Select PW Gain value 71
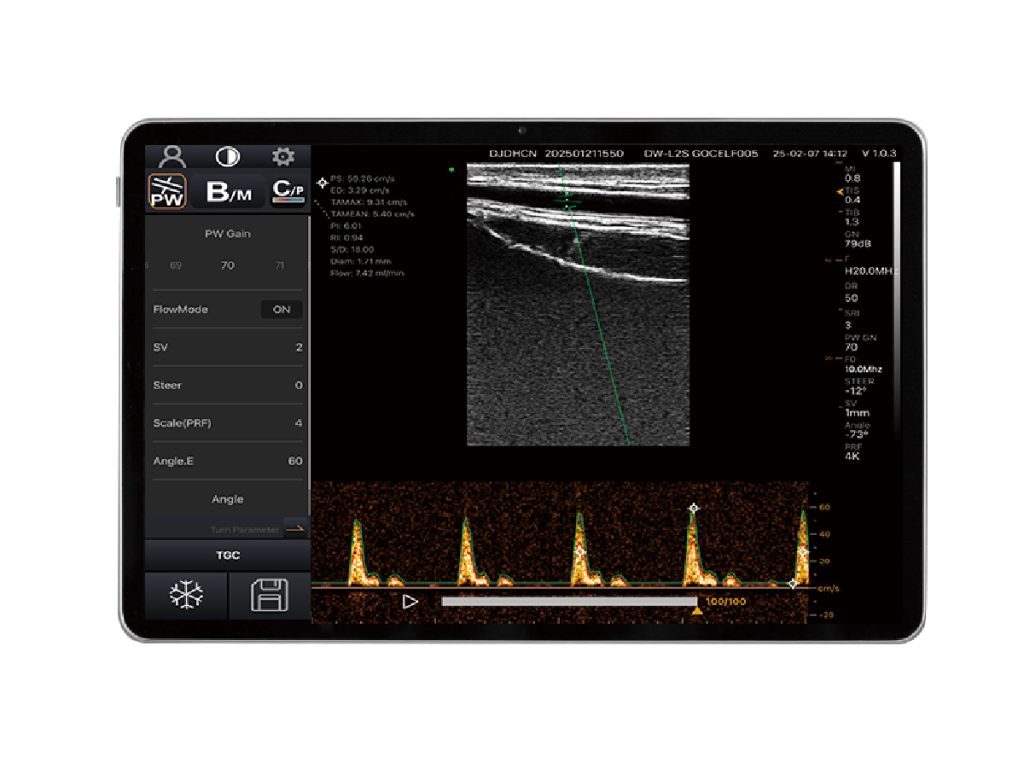 (279, 266)
